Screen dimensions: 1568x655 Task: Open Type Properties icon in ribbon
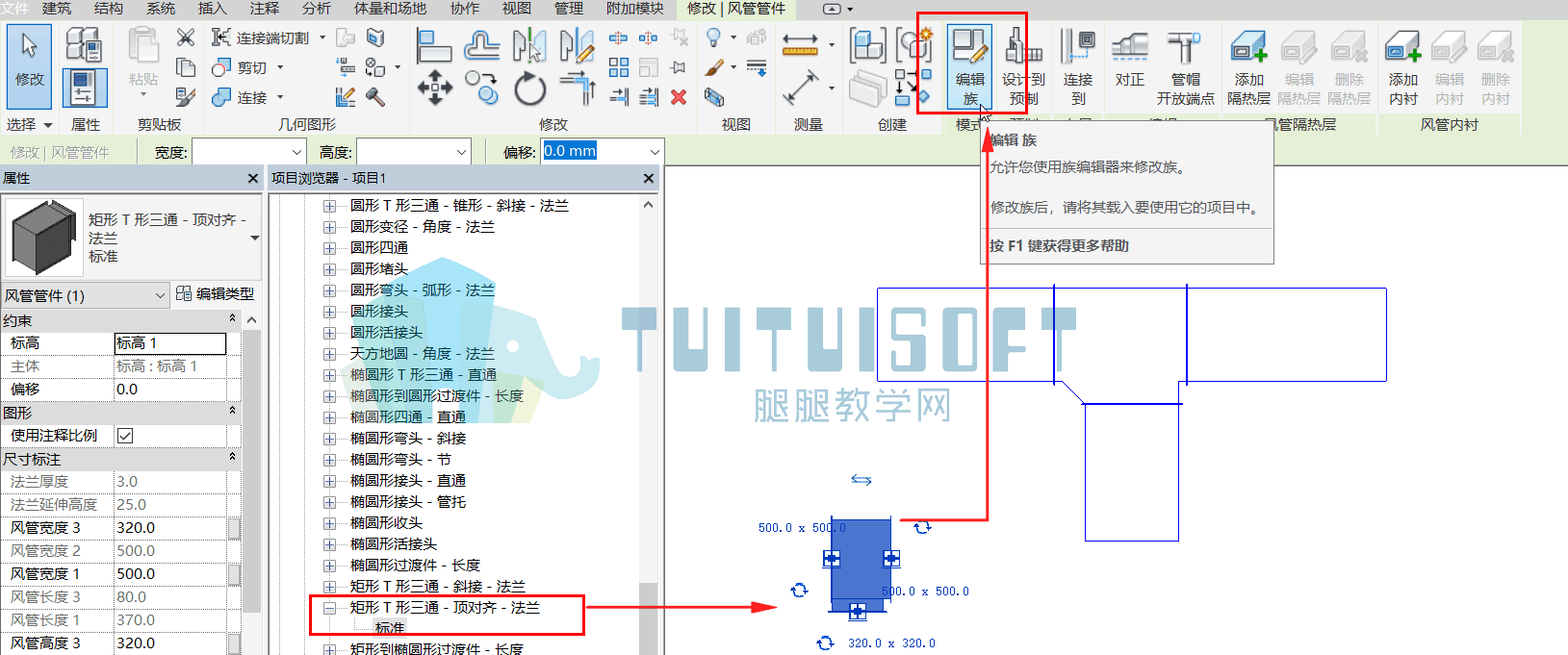point(84,45)
